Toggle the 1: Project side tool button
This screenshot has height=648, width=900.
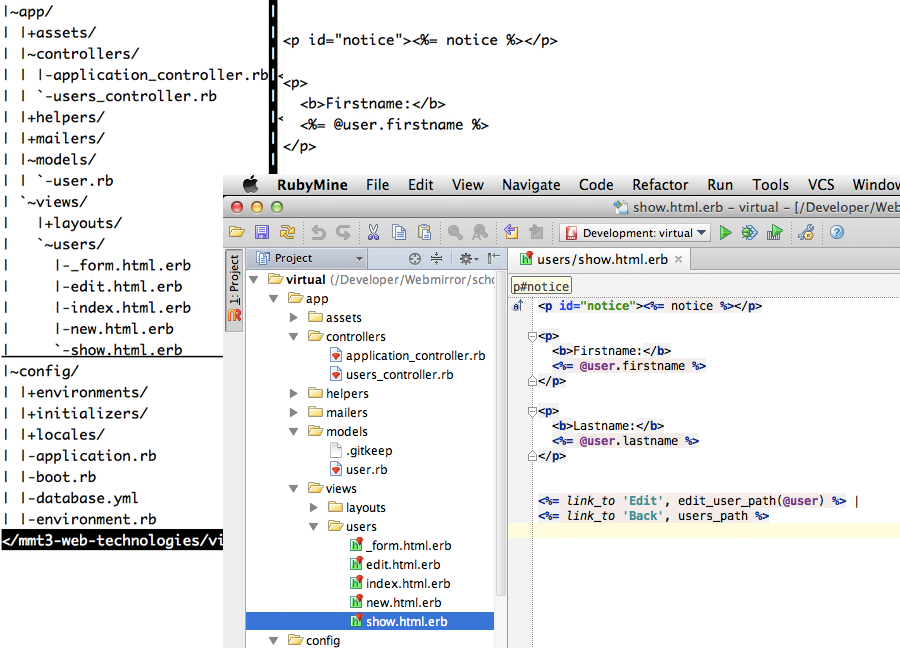[x=234, y=290]
